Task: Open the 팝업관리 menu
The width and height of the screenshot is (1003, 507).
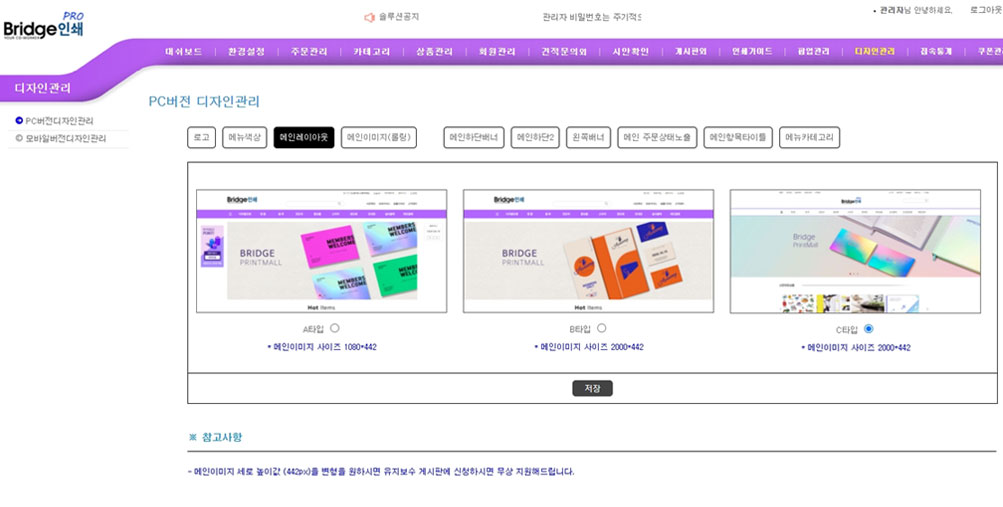Action: coord(814,52)
